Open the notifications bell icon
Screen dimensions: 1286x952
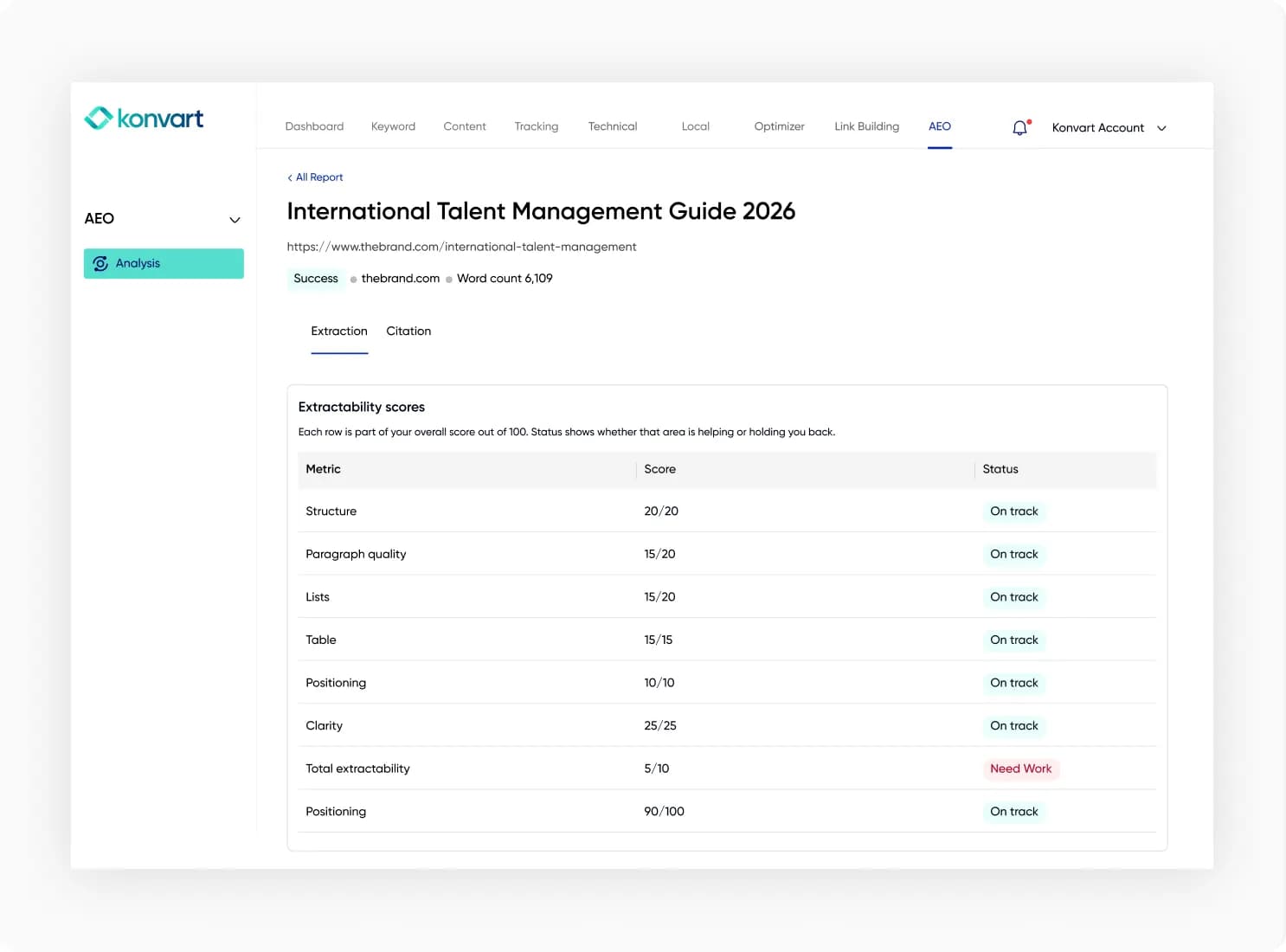click(1020, 128)
